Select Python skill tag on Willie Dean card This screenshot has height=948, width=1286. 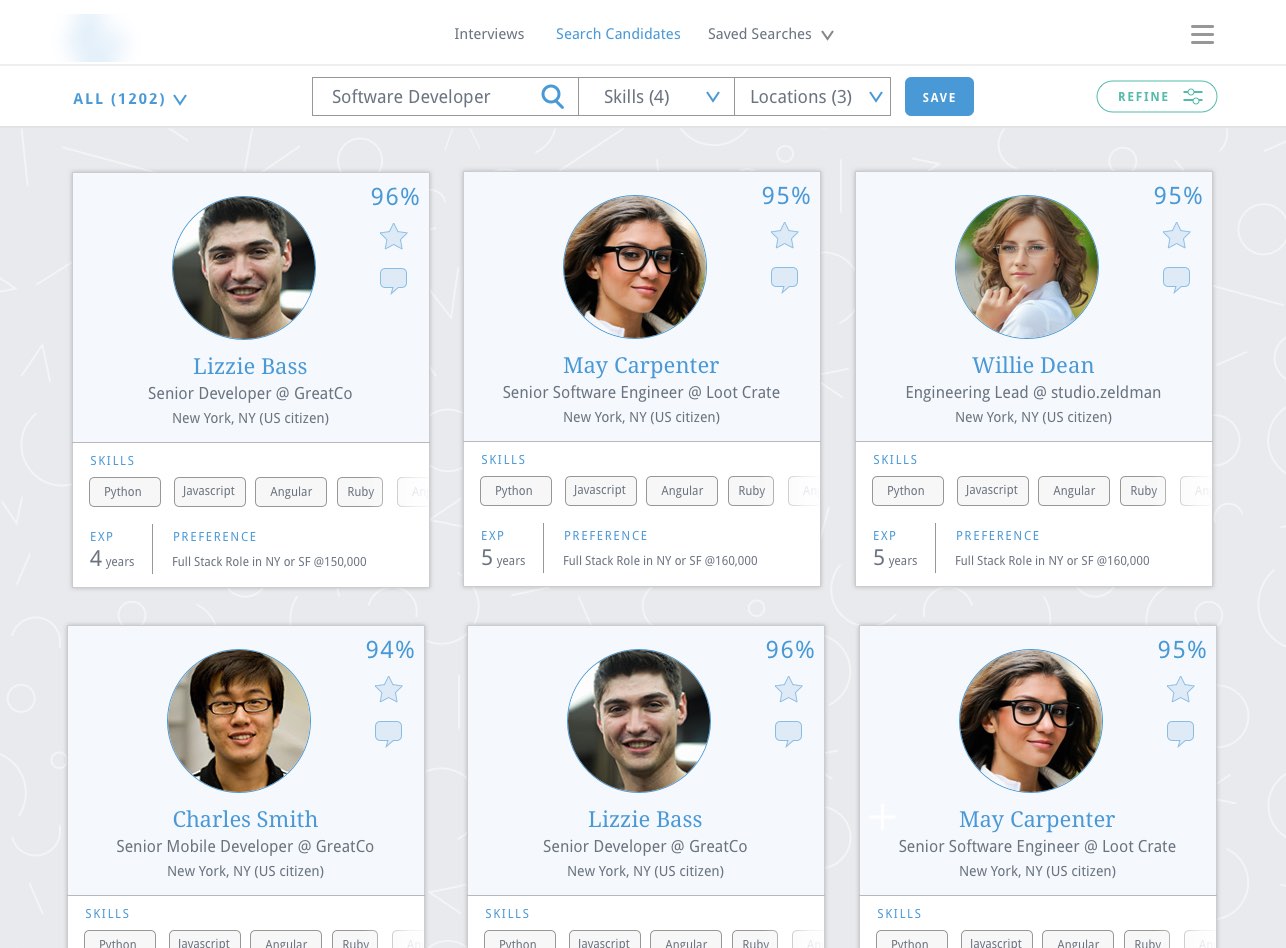(x=907, y=491)
